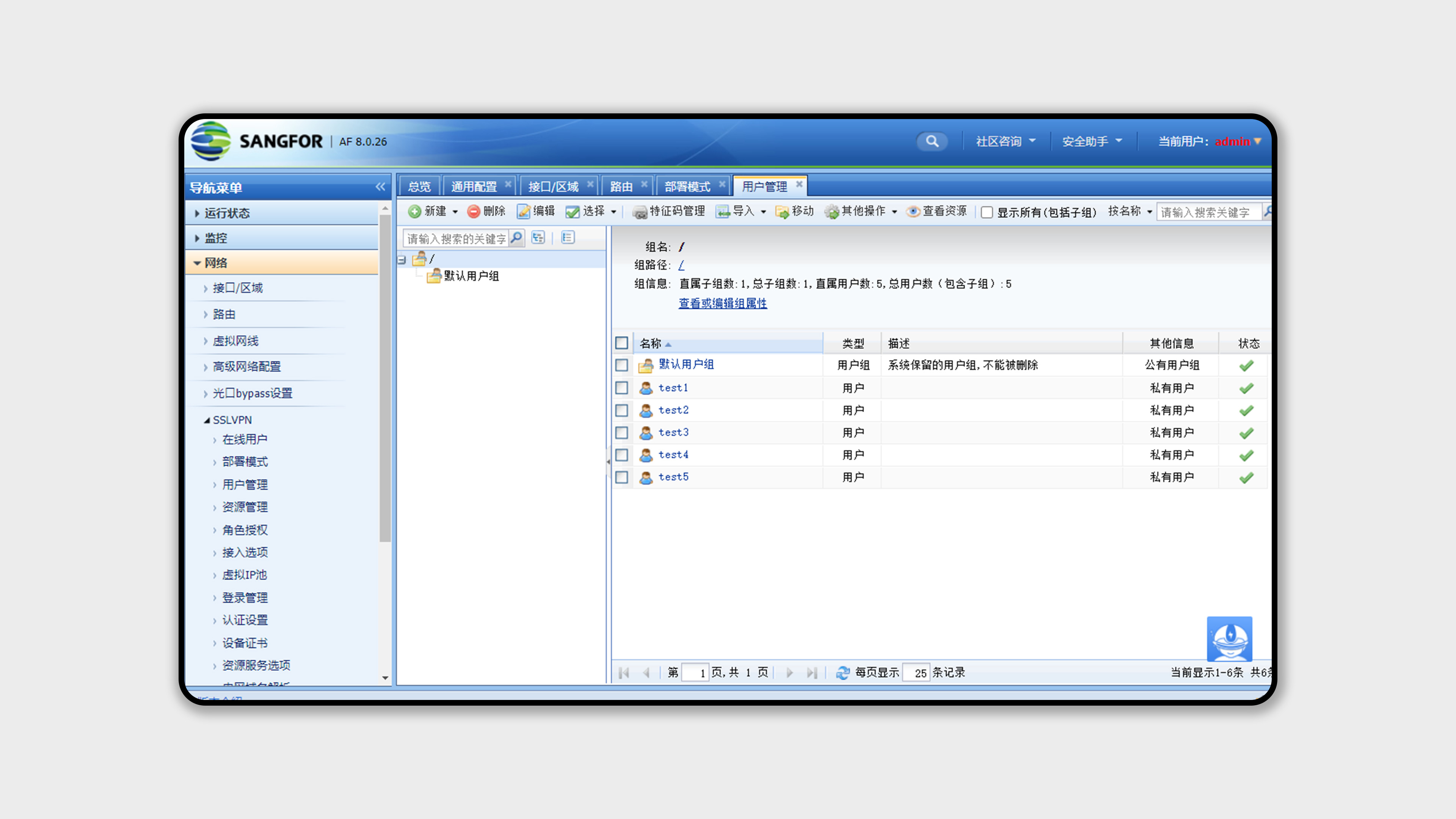
Task: Toggle the select-all header checkbox
Action: pyautogui.click(x=622, y=343)
